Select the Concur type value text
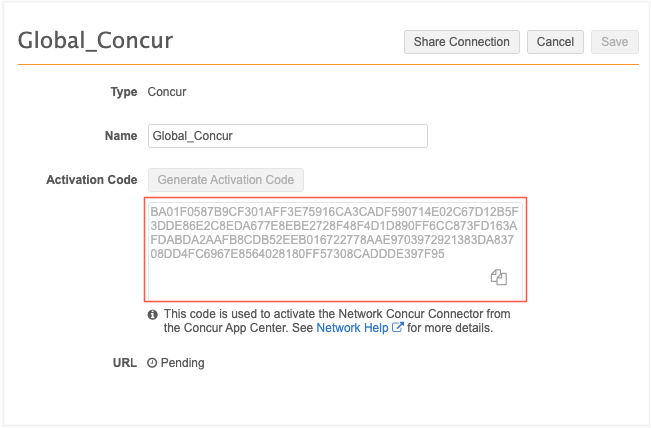Image resolution: width=651 pixels, height=428 pixels. (x=167, y=92)
